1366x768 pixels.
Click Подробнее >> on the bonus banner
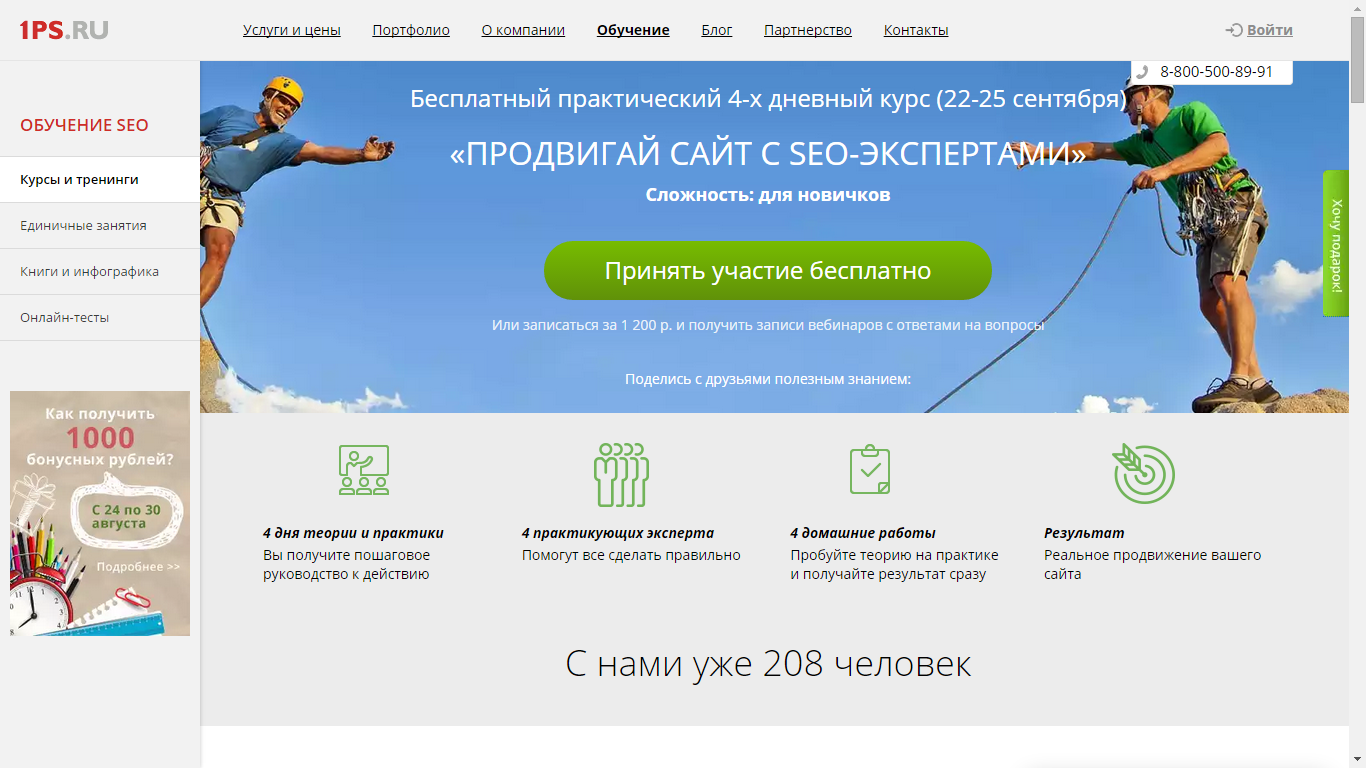(139, 567)
